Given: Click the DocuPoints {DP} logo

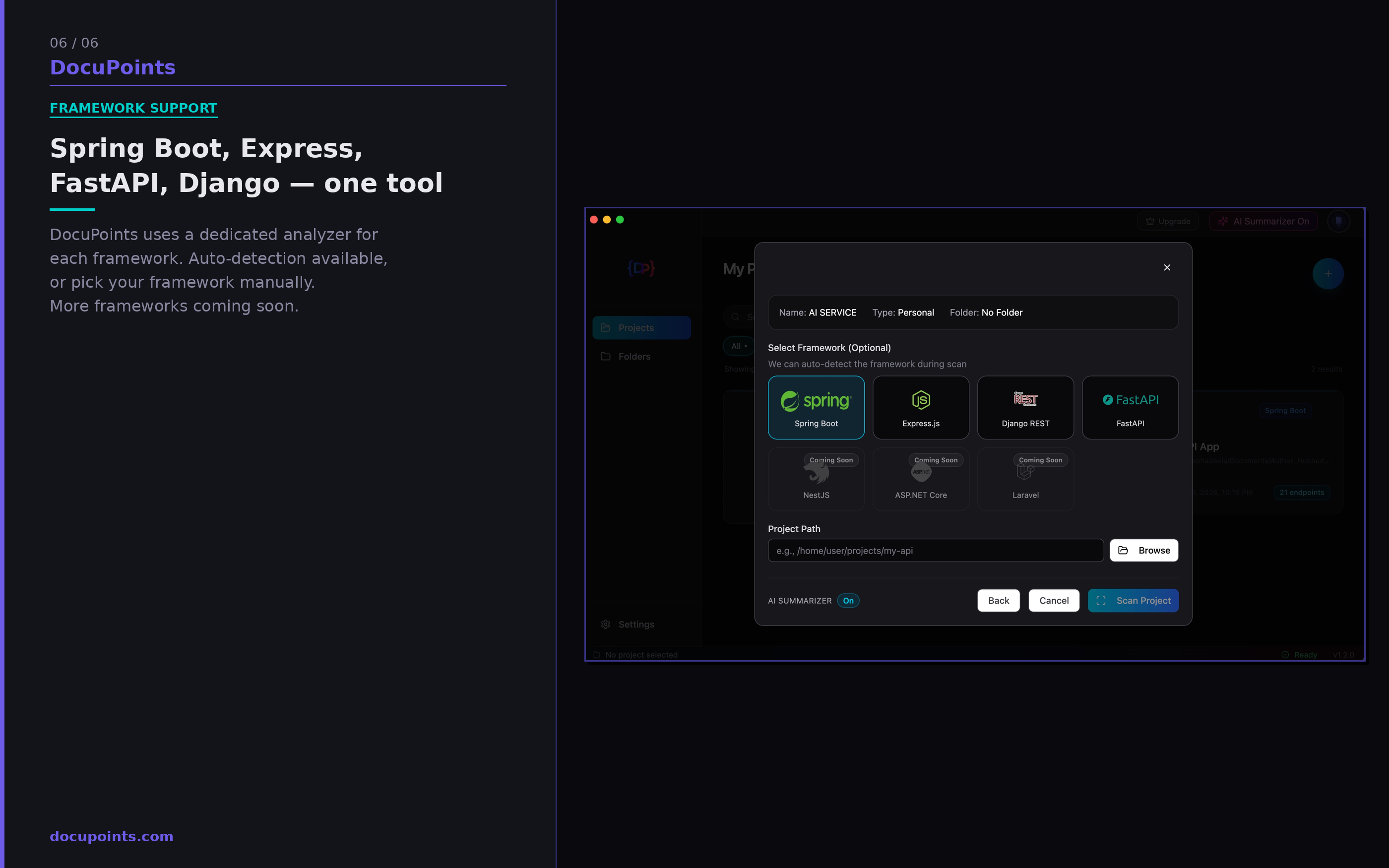Looking at the screenshot, I should 641,268.
